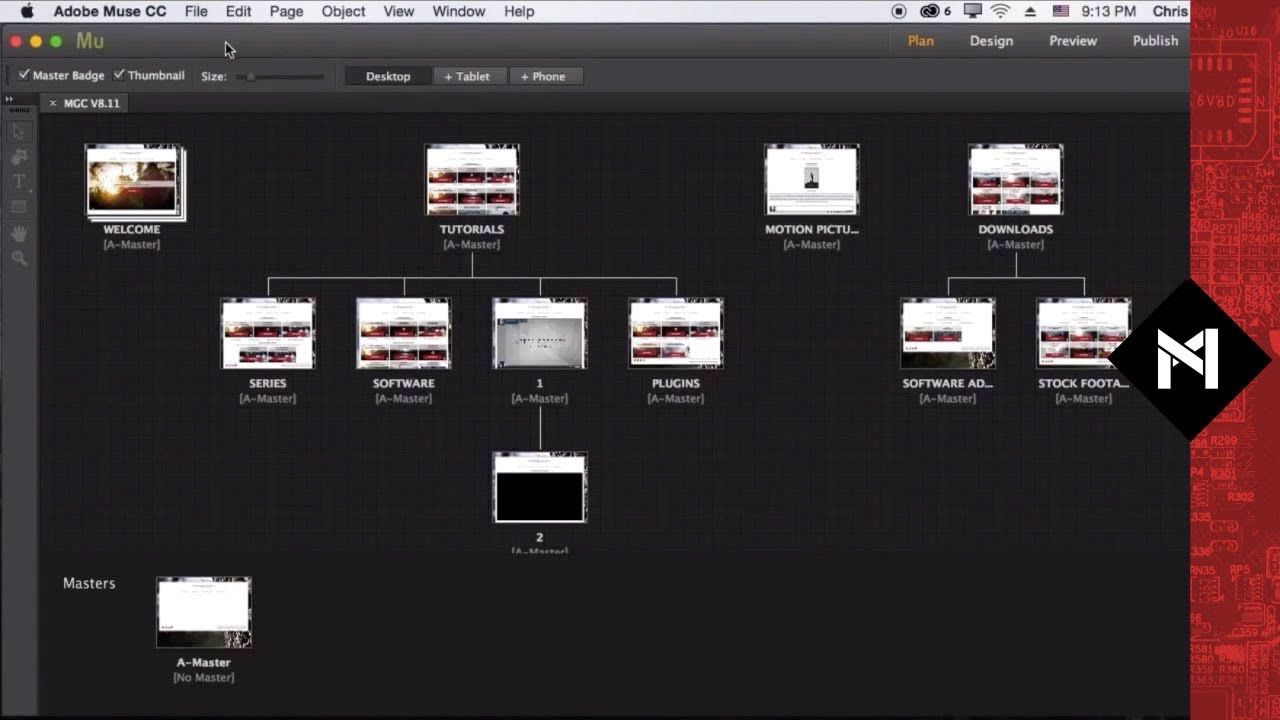Add a Tablet layout
This screenshot has height=720, width=1280.
click(467, 77)
